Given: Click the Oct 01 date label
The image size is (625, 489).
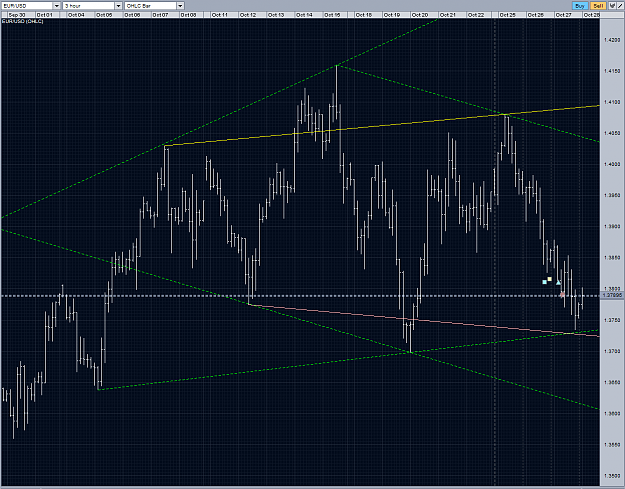Looking at the screenshot, I should tap(45, 15).
